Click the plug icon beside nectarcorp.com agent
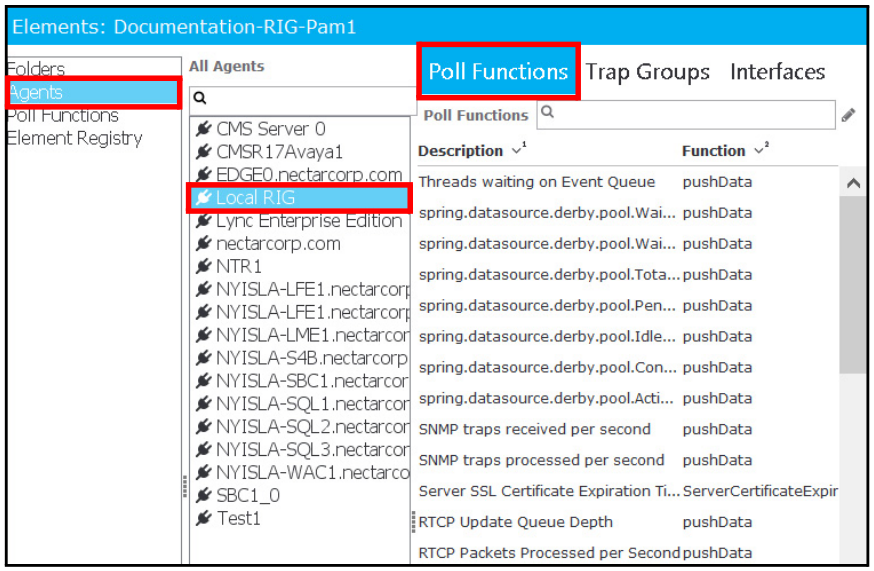Screen dimensions: 874x571 click(x=203, y=243)
